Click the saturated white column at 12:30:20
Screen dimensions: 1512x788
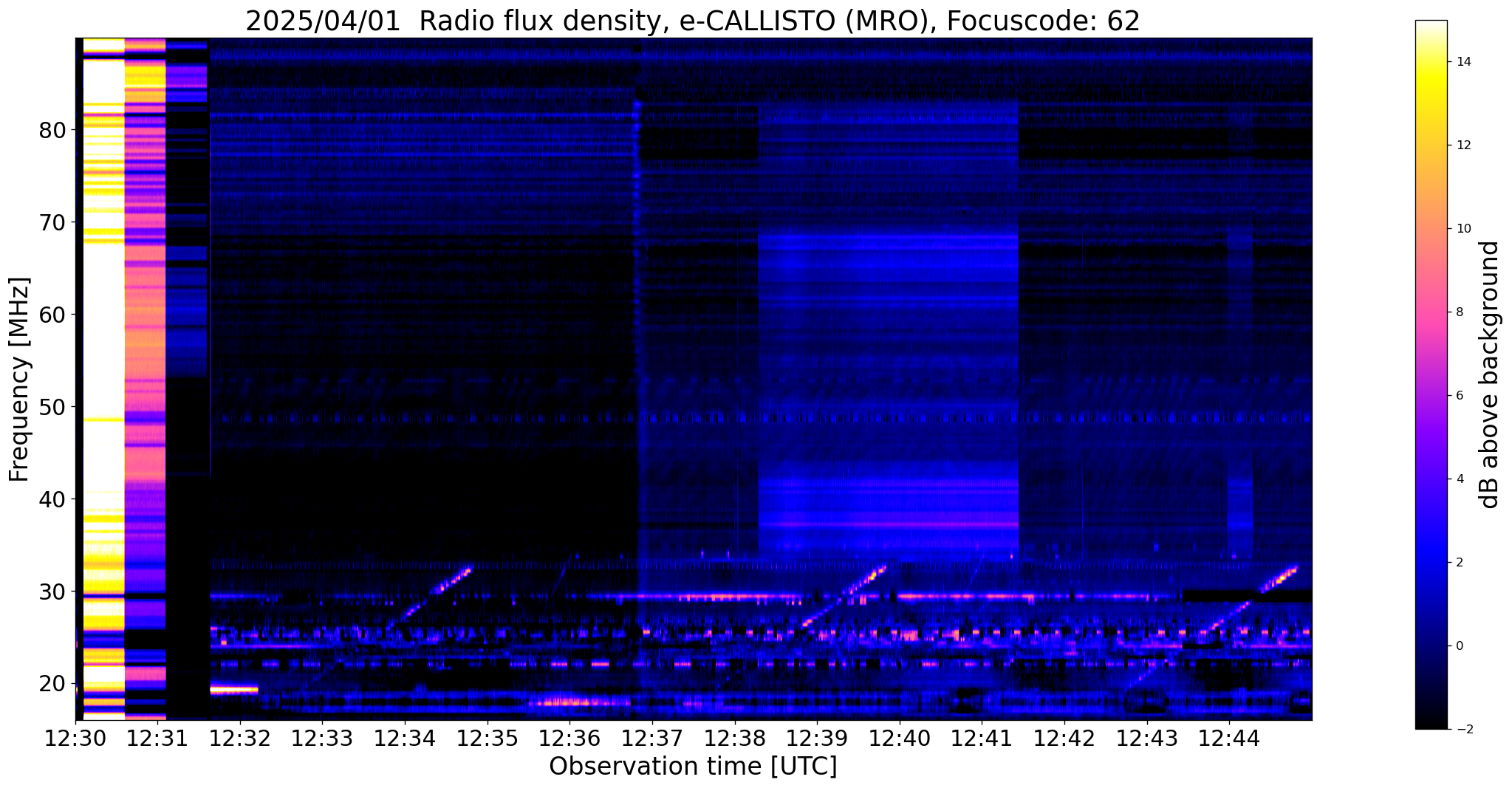coord(103,379)
